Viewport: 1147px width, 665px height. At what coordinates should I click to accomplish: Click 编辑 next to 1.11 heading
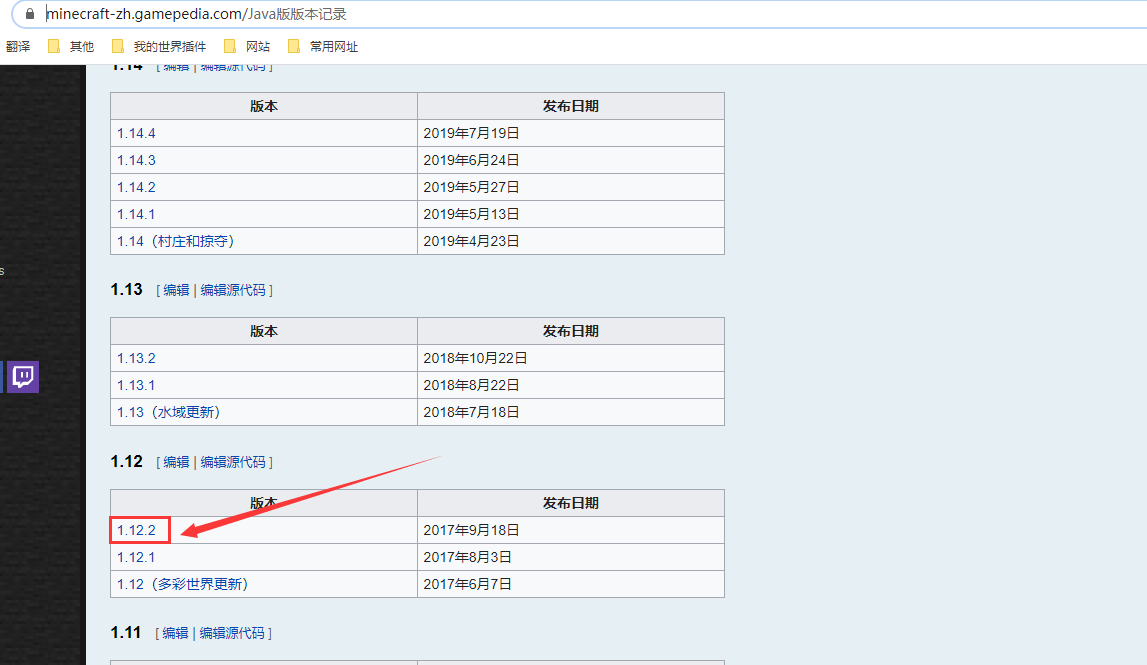pos(176,634)
